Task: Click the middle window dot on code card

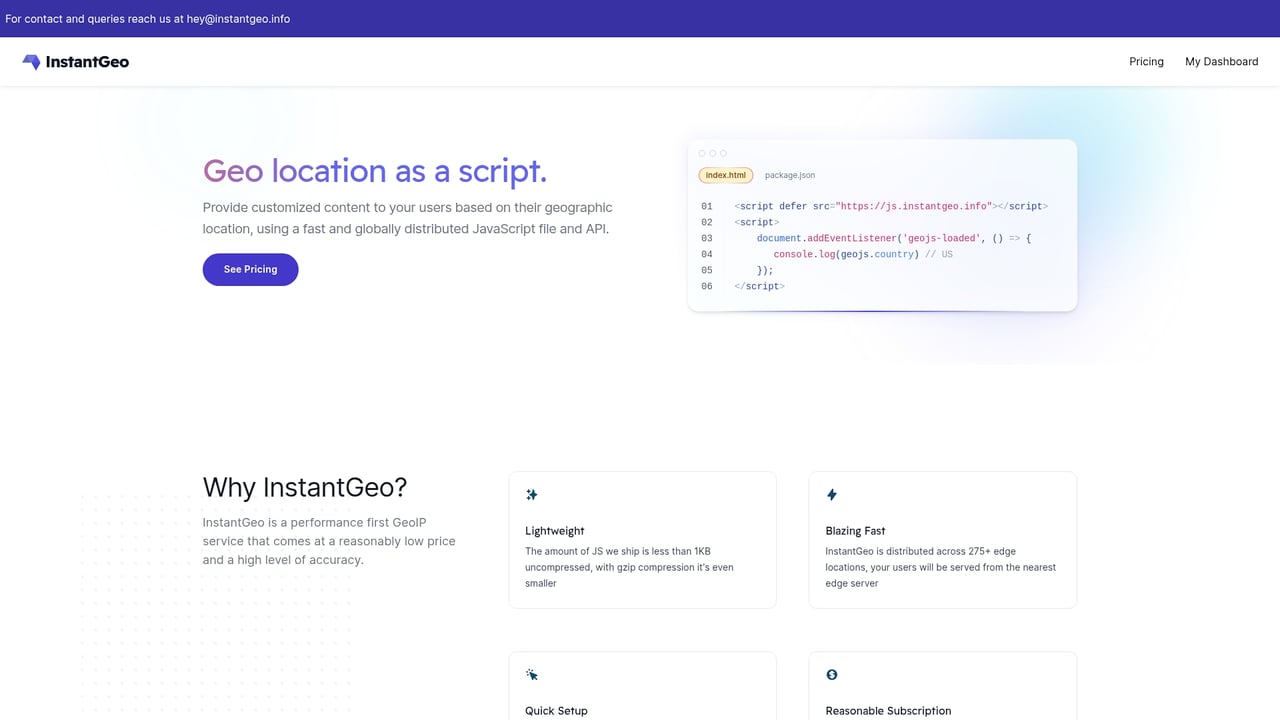Action: (711, 153)
